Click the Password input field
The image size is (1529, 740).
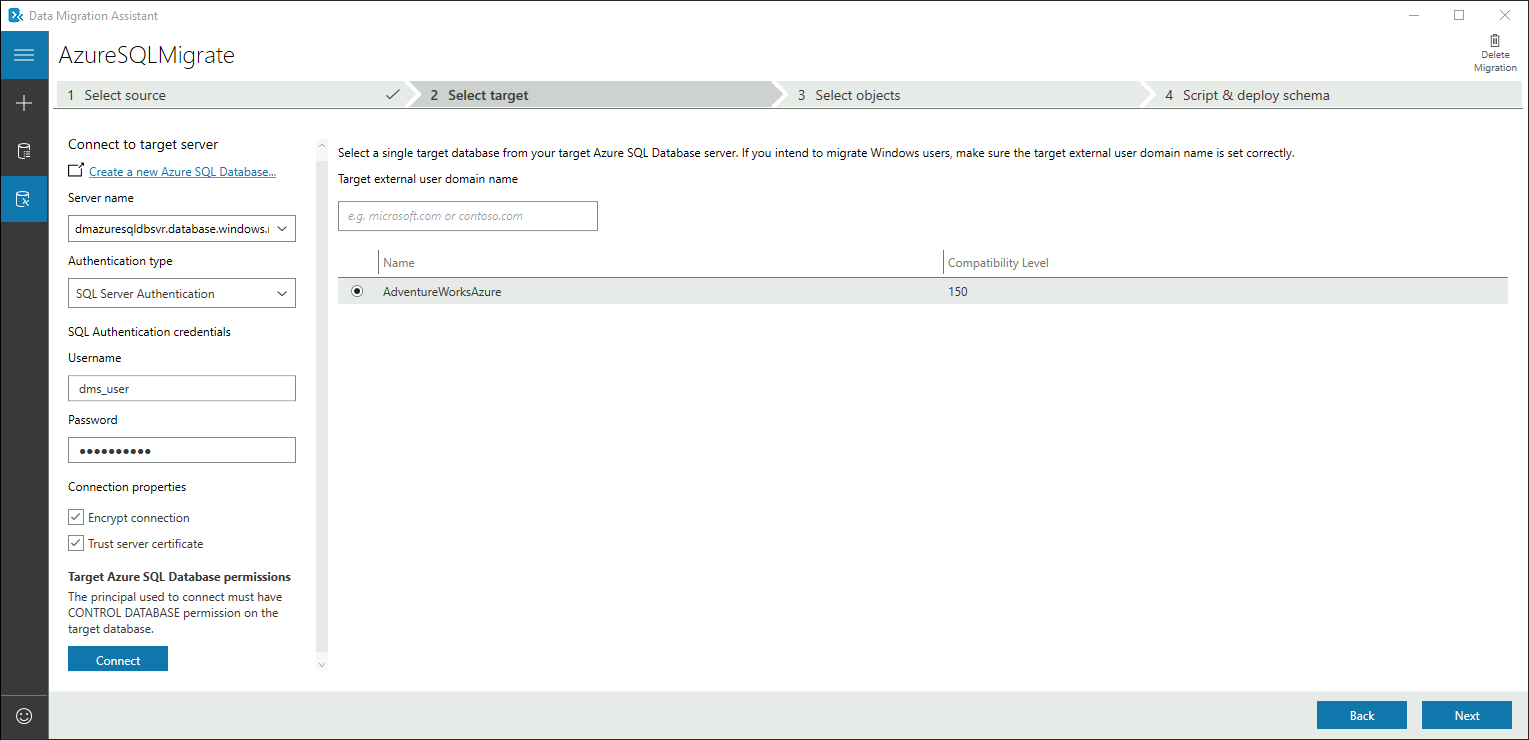[182, 450]
